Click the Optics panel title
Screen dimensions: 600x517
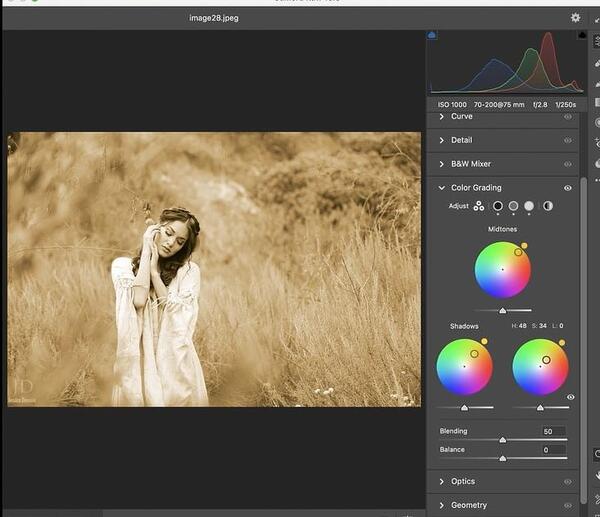pyautogui.click(x=463, y=481)
